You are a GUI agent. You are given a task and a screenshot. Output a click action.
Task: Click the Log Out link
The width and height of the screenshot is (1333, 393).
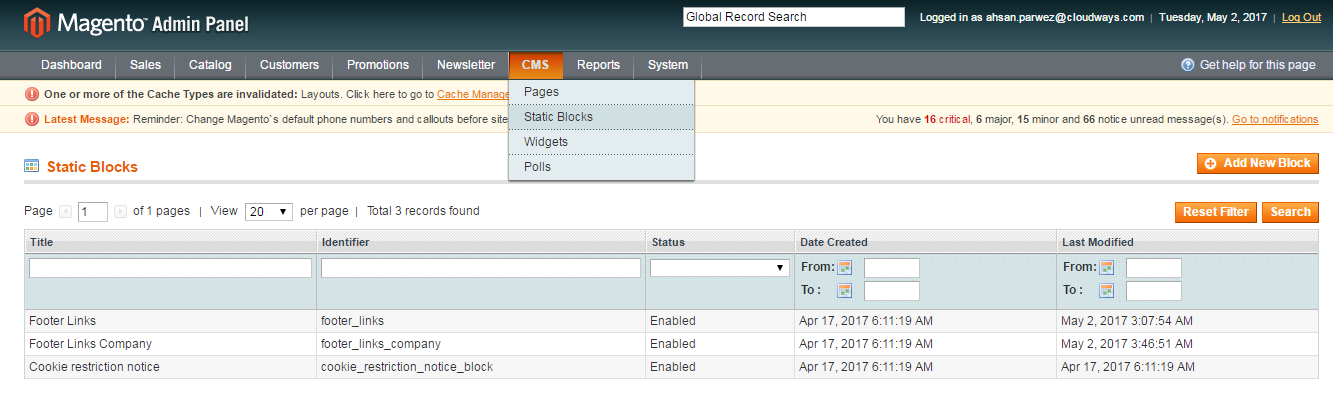pyautogui.click(x=1301, y=17)
